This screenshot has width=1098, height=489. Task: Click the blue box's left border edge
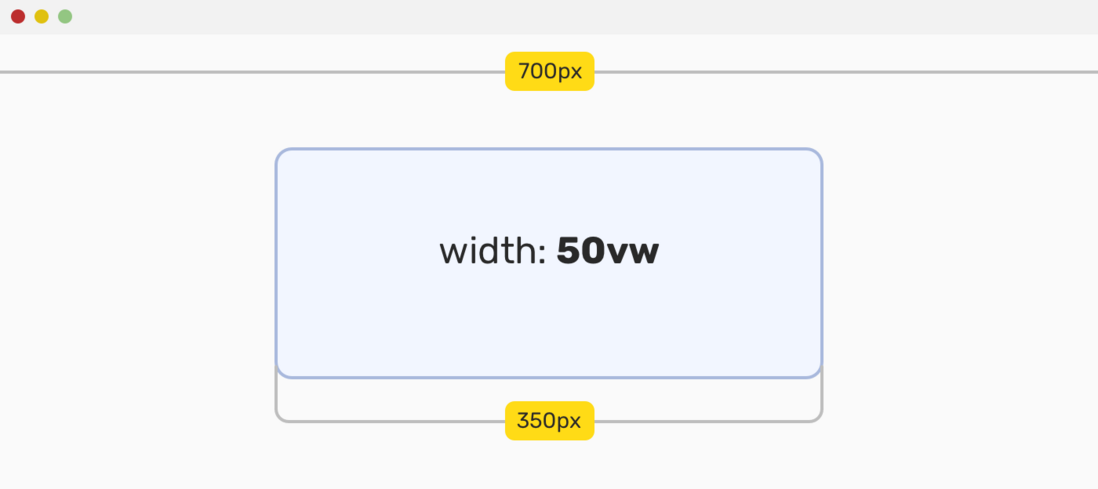[x=276, y=263]
